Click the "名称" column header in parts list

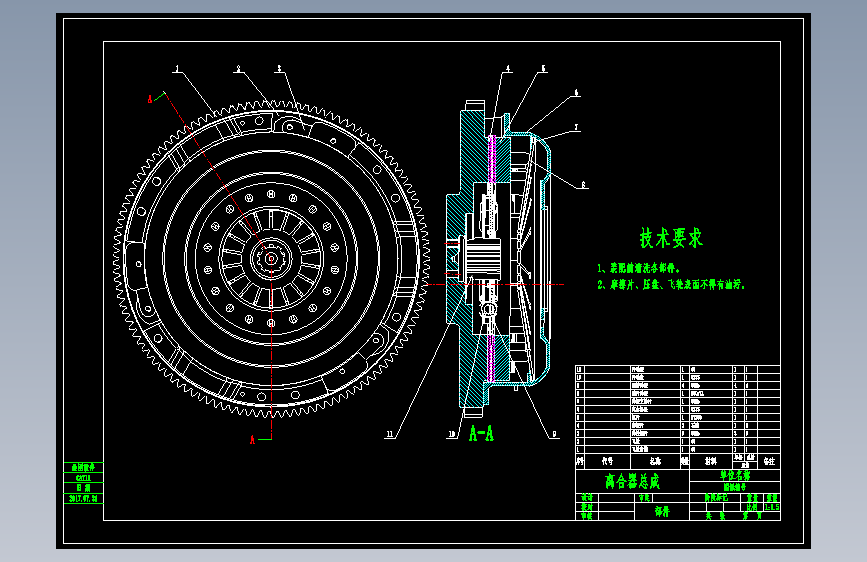(655, 461)
